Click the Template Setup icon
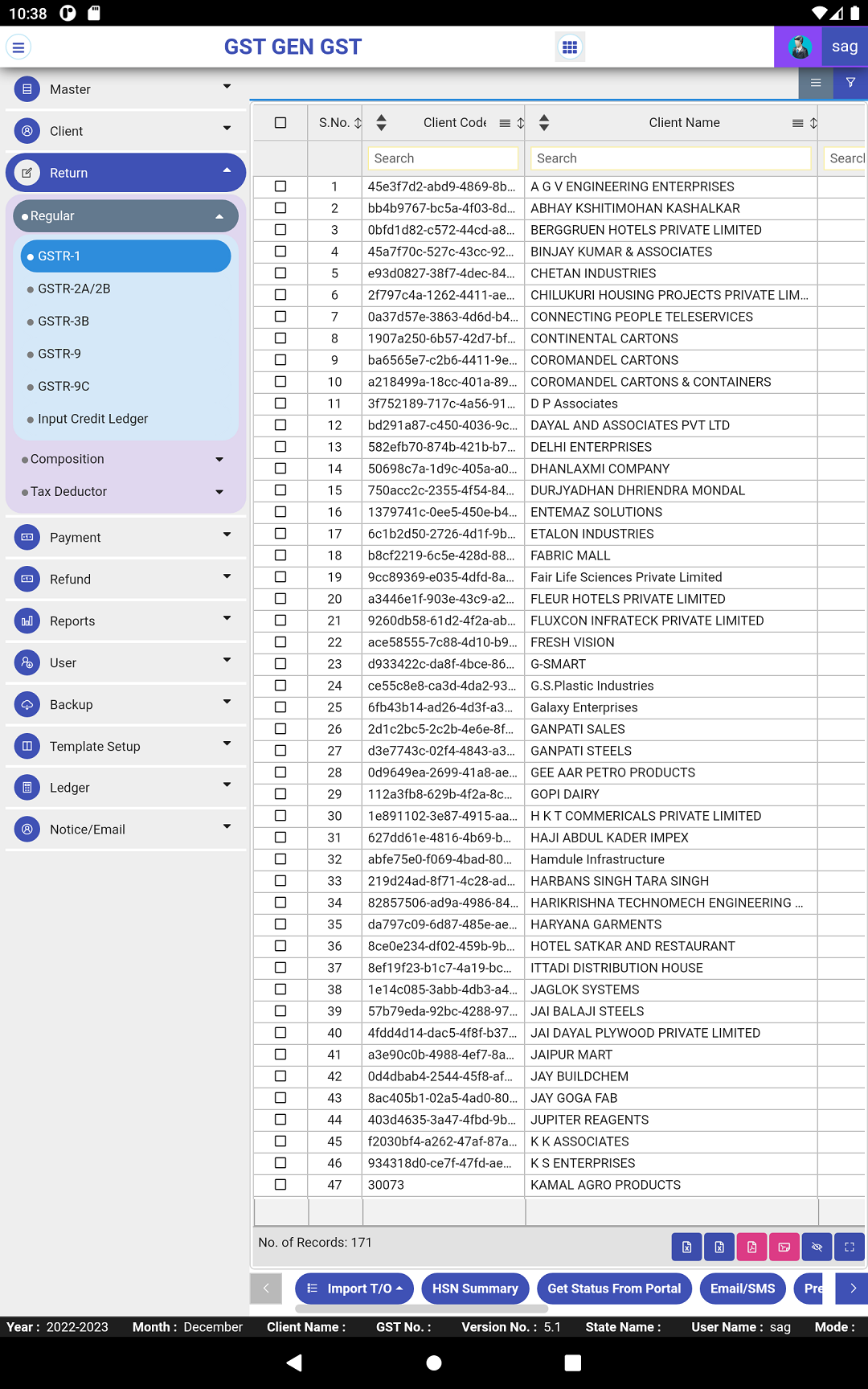 click(x=27, y=746)
